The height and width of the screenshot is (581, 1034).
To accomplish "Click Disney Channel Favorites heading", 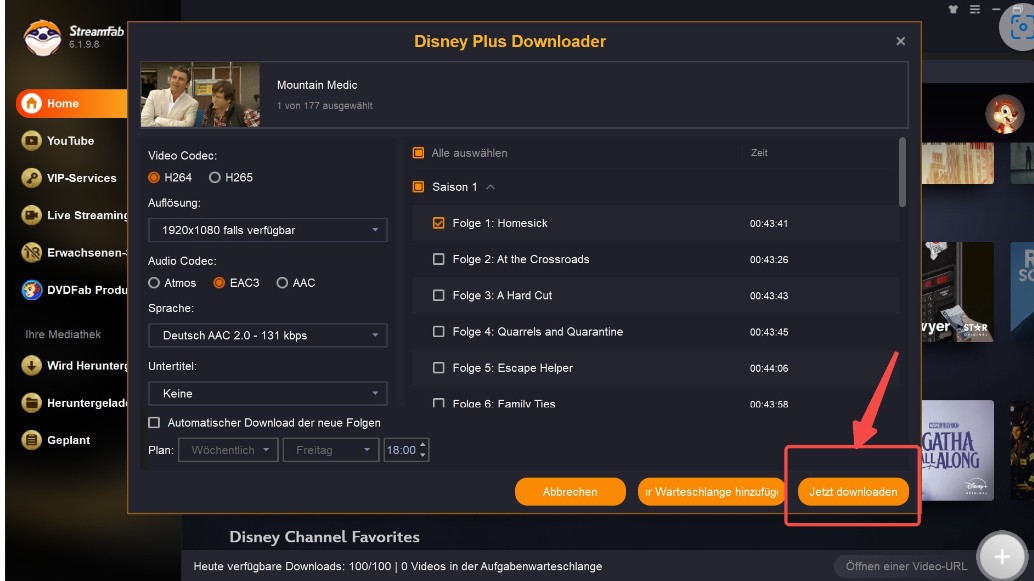I will (x=324, y=537).
